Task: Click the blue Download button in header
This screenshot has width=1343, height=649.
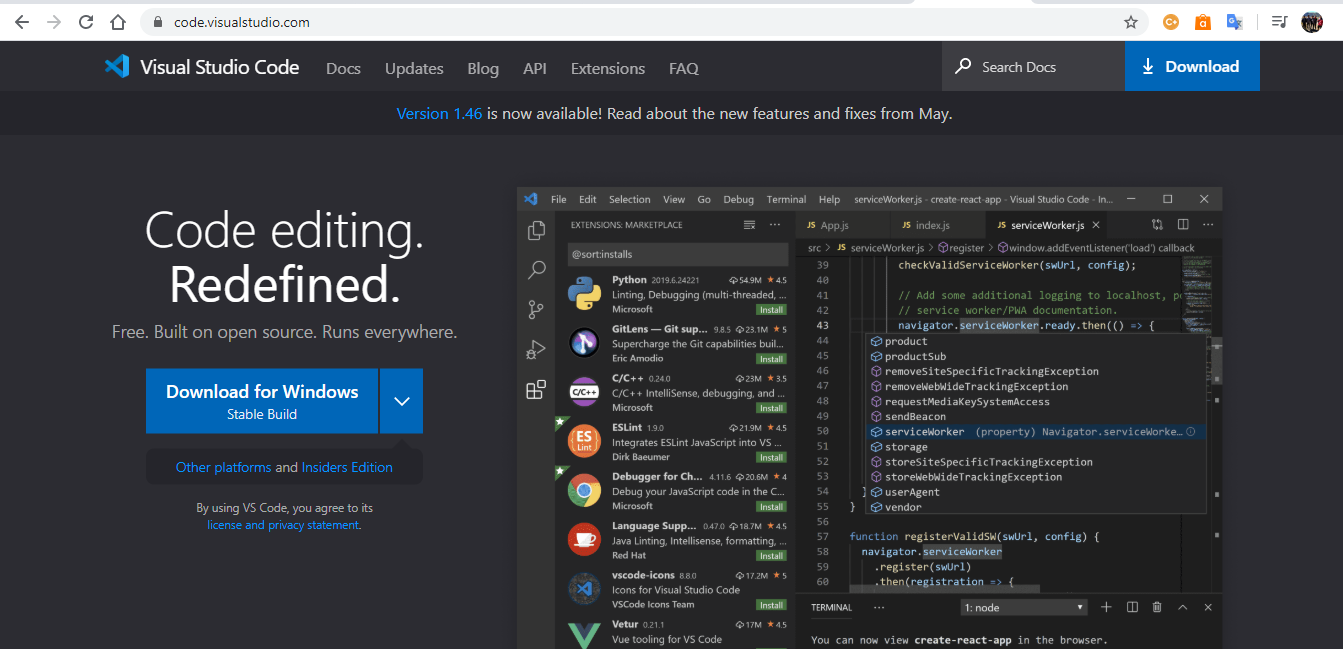Action: coord(1192,66)
